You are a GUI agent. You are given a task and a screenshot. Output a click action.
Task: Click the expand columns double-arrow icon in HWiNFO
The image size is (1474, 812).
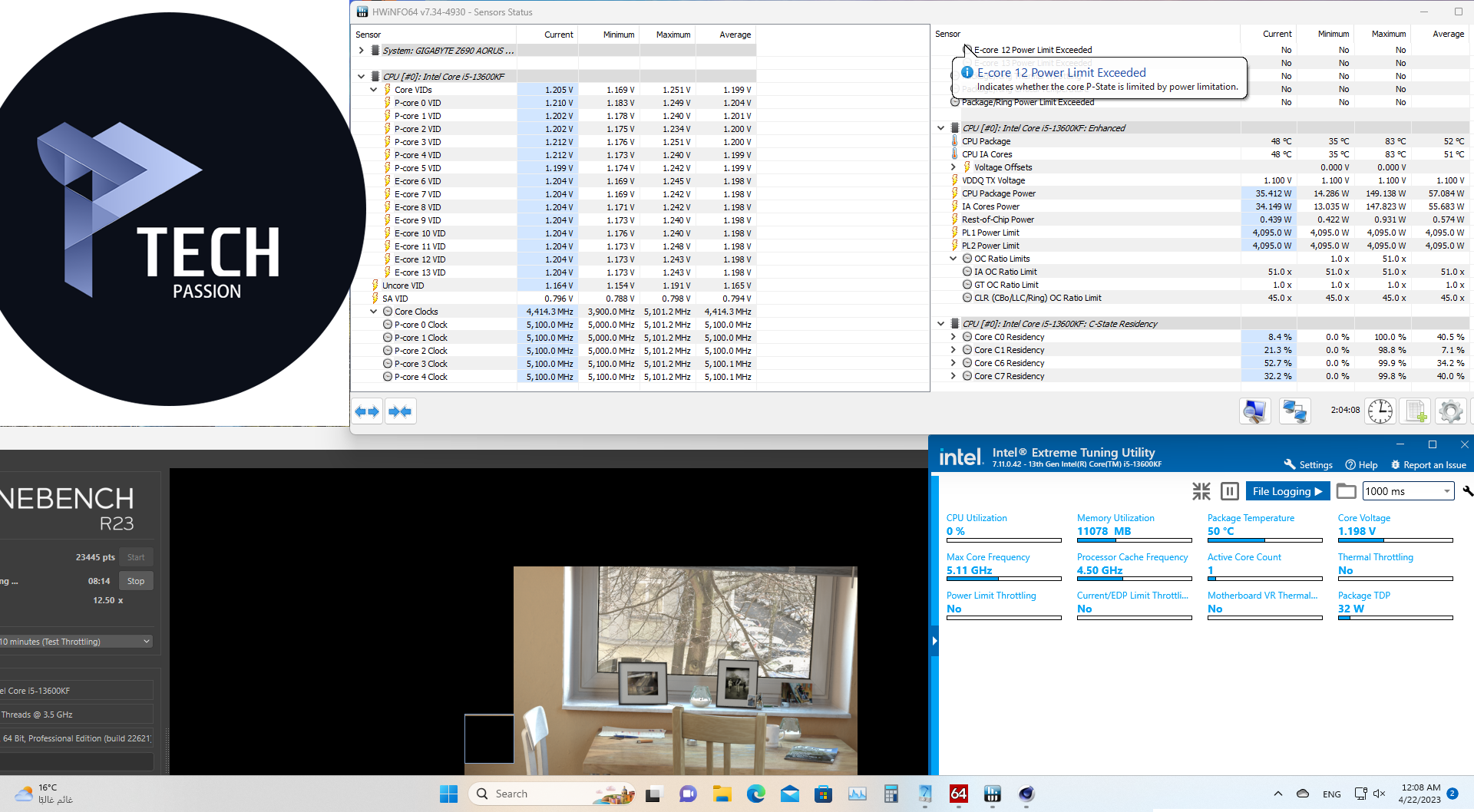(x=367, y=412)
